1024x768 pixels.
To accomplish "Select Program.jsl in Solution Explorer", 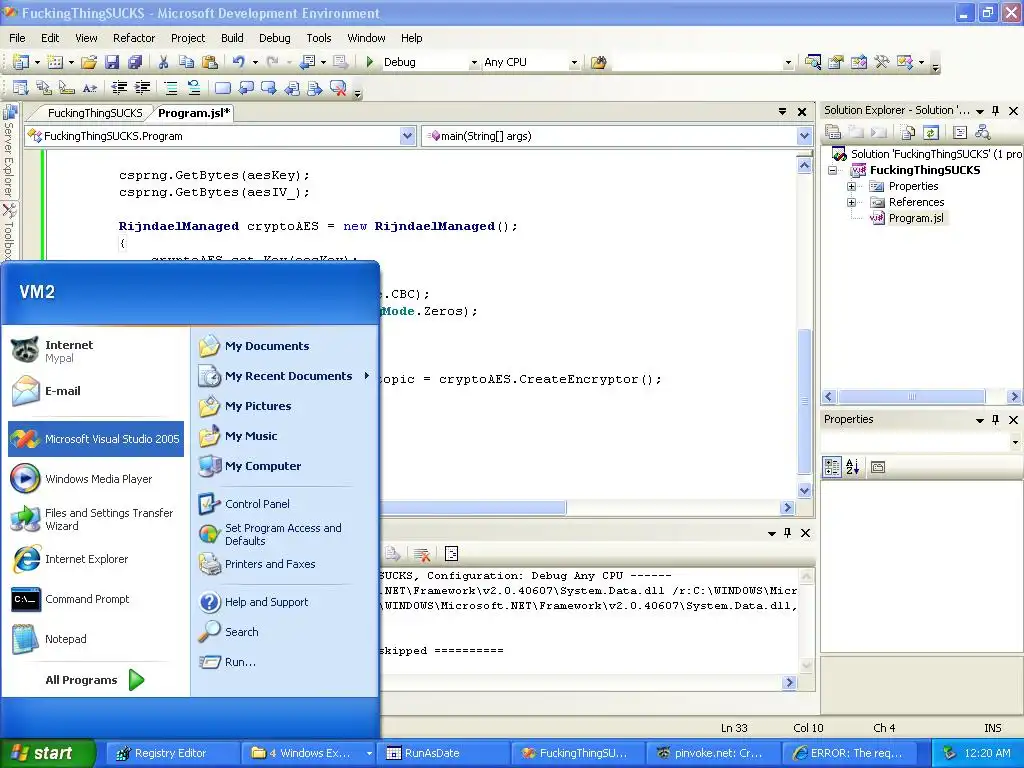I will point(916,218).
